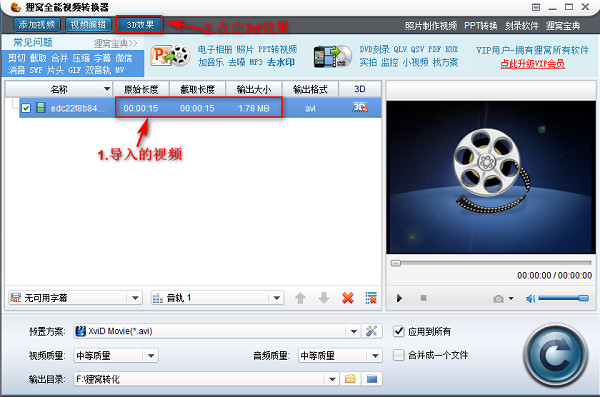Viewport: 600px width, 397px height.
Task: Play the preview video
Action: tap(399, 298)
